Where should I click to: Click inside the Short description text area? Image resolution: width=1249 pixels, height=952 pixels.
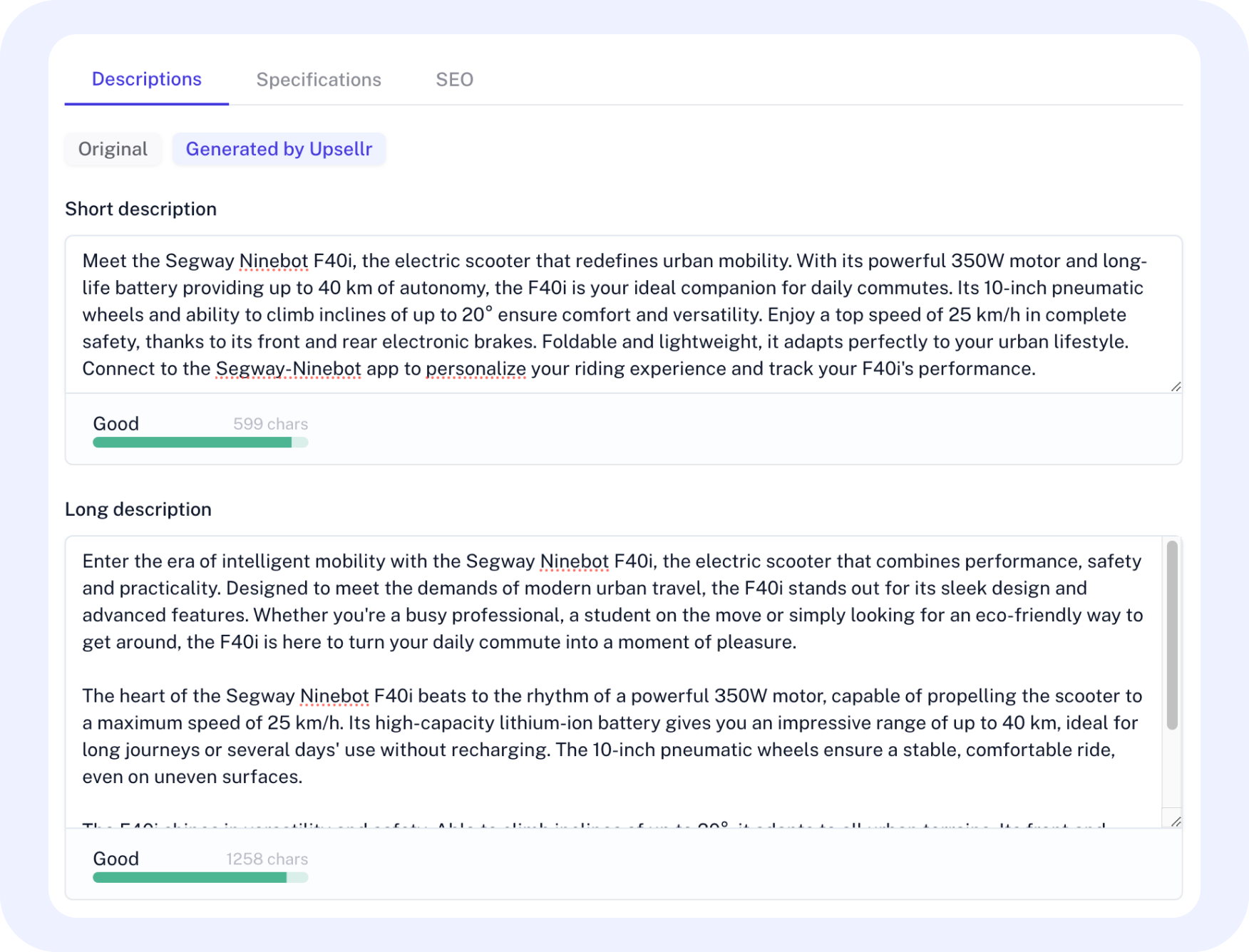click(613, 314)
